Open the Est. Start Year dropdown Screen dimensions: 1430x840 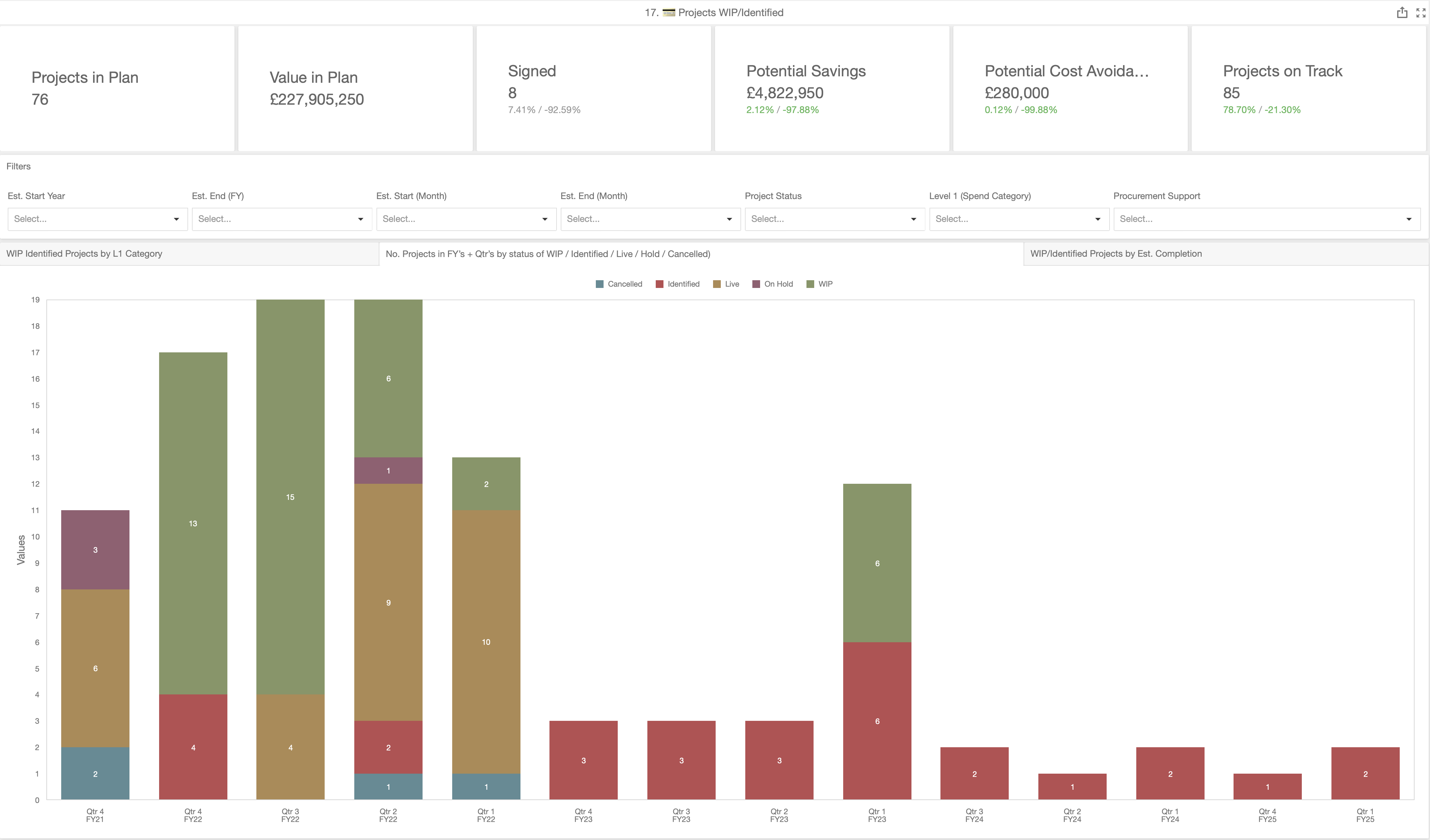(97, 219)
